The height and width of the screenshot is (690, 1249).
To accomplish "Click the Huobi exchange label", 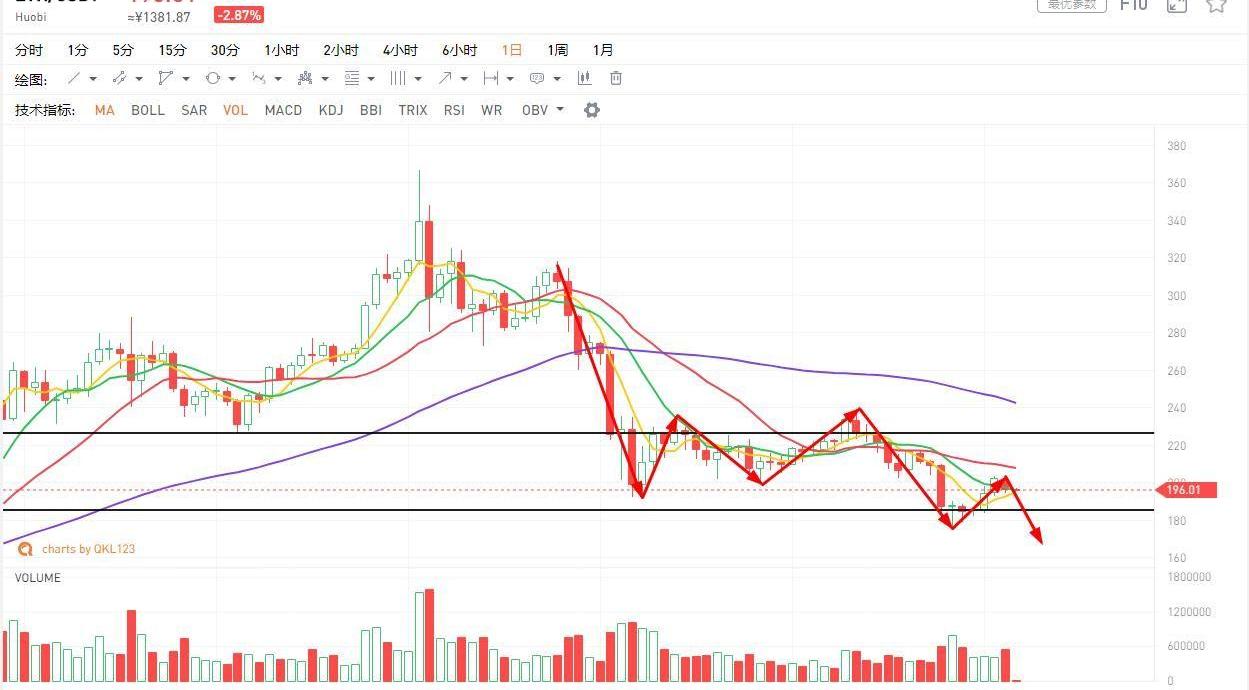I will 31,17.
